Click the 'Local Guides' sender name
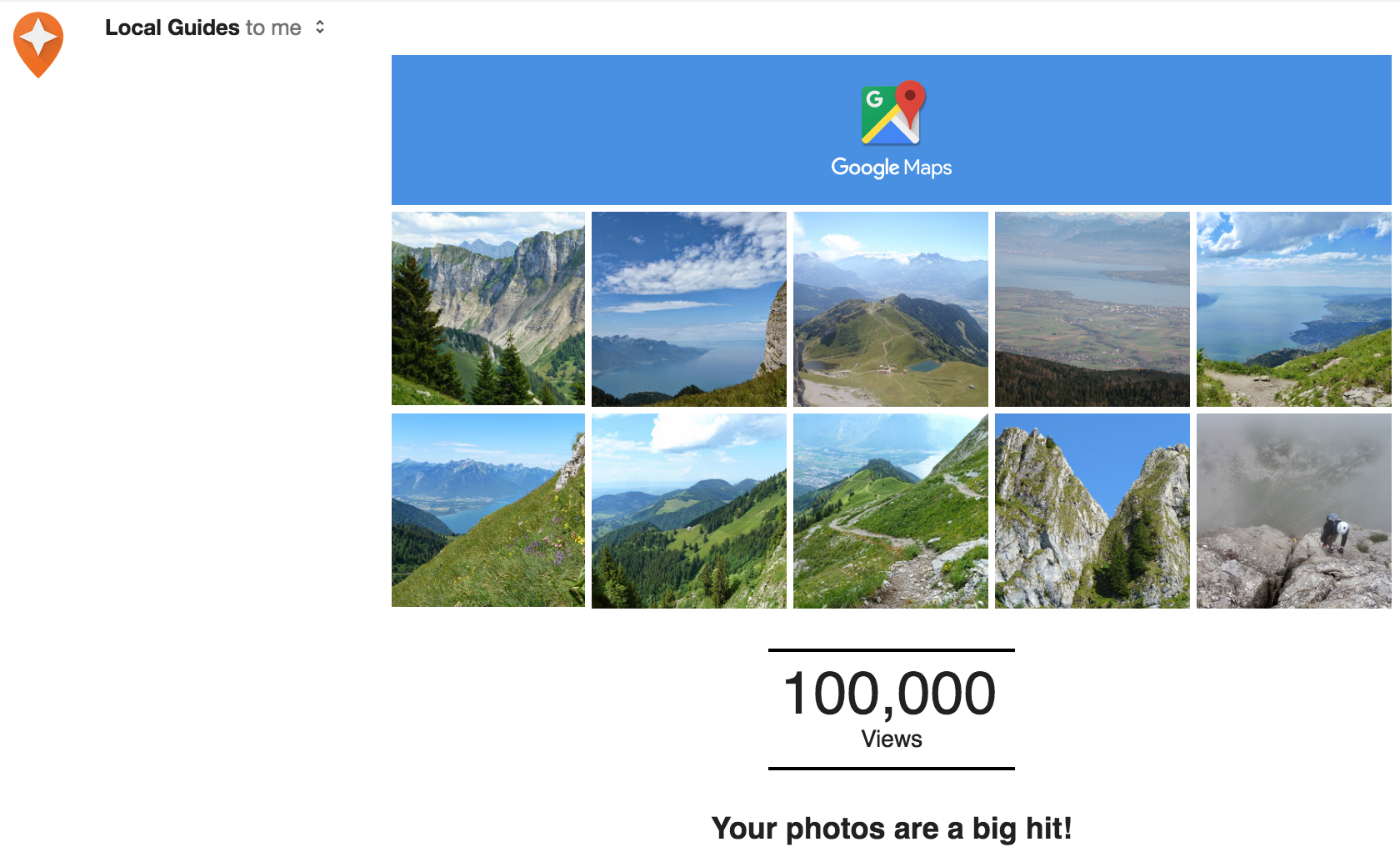Viewport: 1400px width, 852px height. pyautogui.click(x=172, y=28)
